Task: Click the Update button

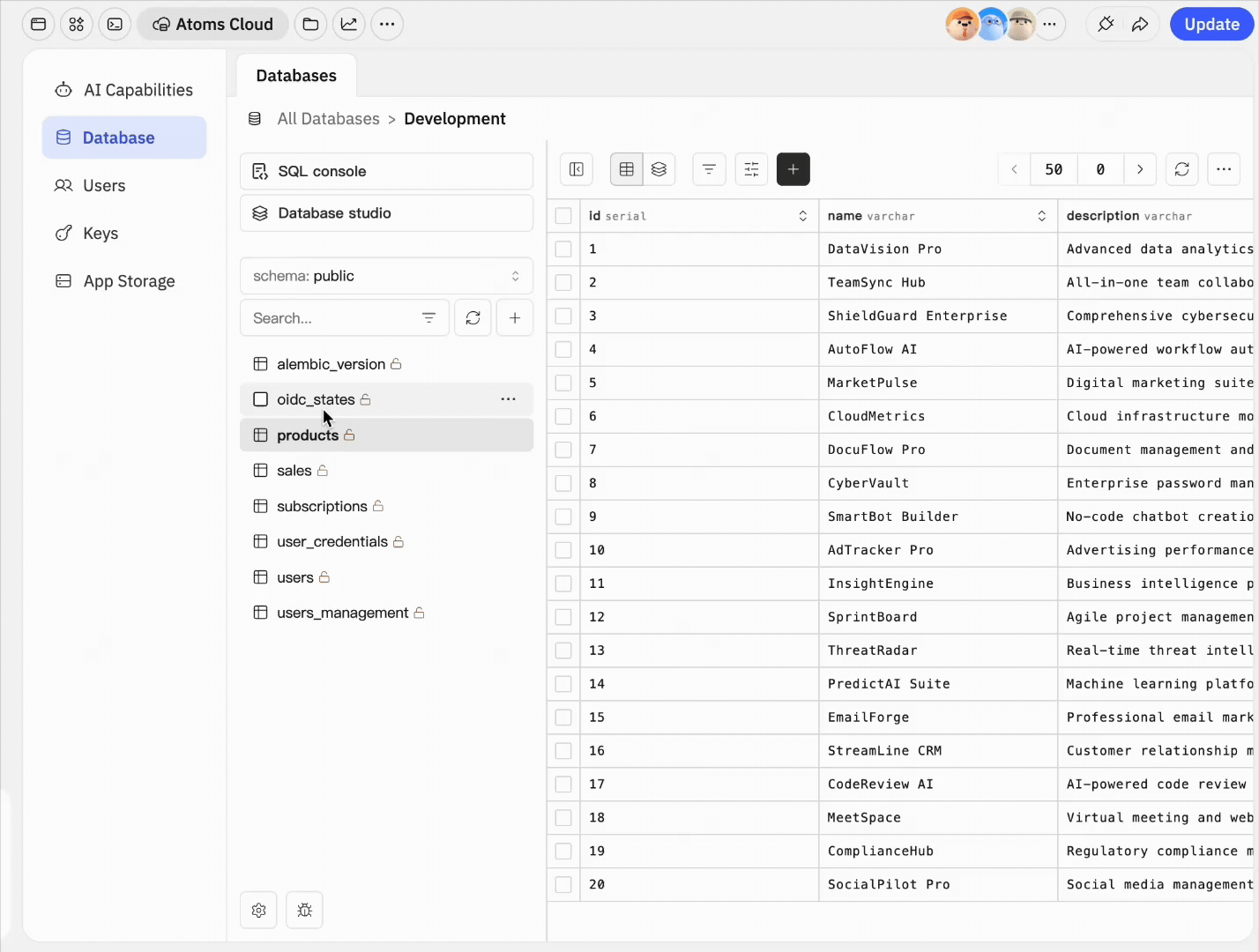Action: [1211, 24]
